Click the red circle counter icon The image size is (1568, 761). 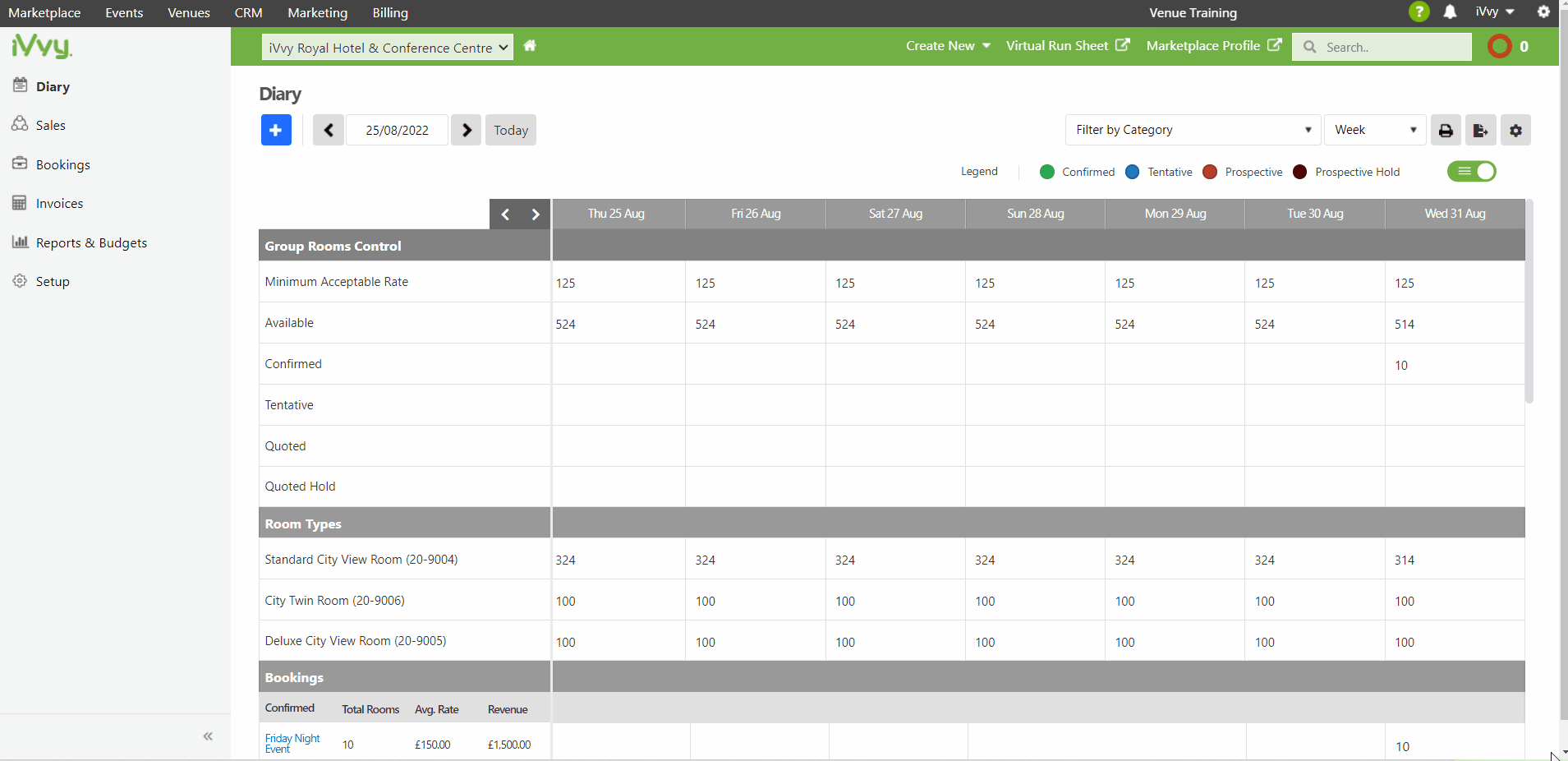pyautogui.click(x=1499, y=46)
